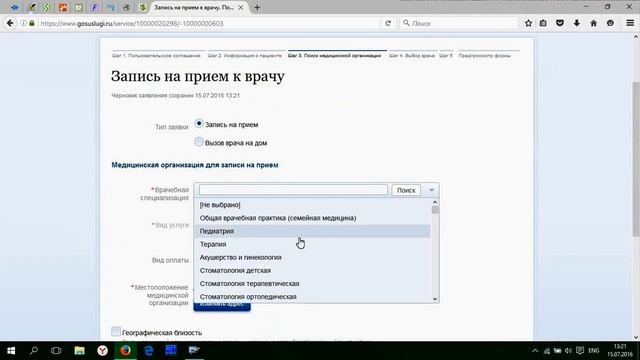Open the blue striped taskbar app

point(171,351)
